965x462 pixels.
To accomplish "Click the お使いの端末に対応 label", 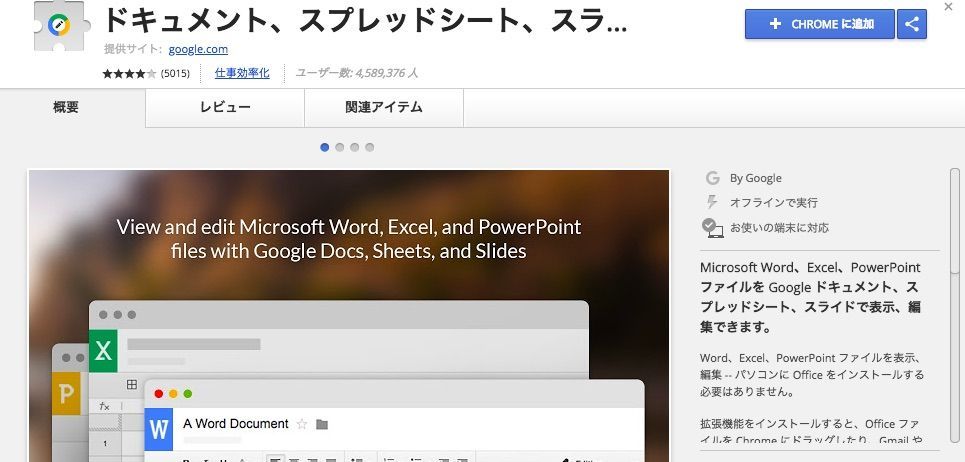I will pos(779,228).
